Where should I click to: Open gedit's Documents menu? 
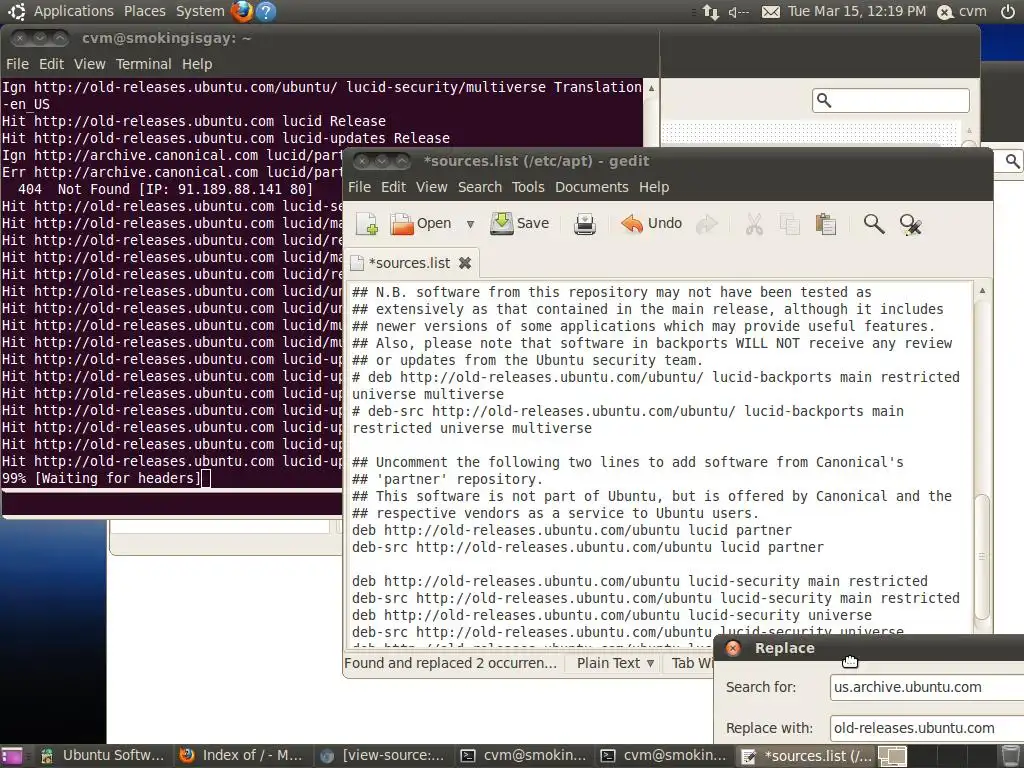coord(592,187)
